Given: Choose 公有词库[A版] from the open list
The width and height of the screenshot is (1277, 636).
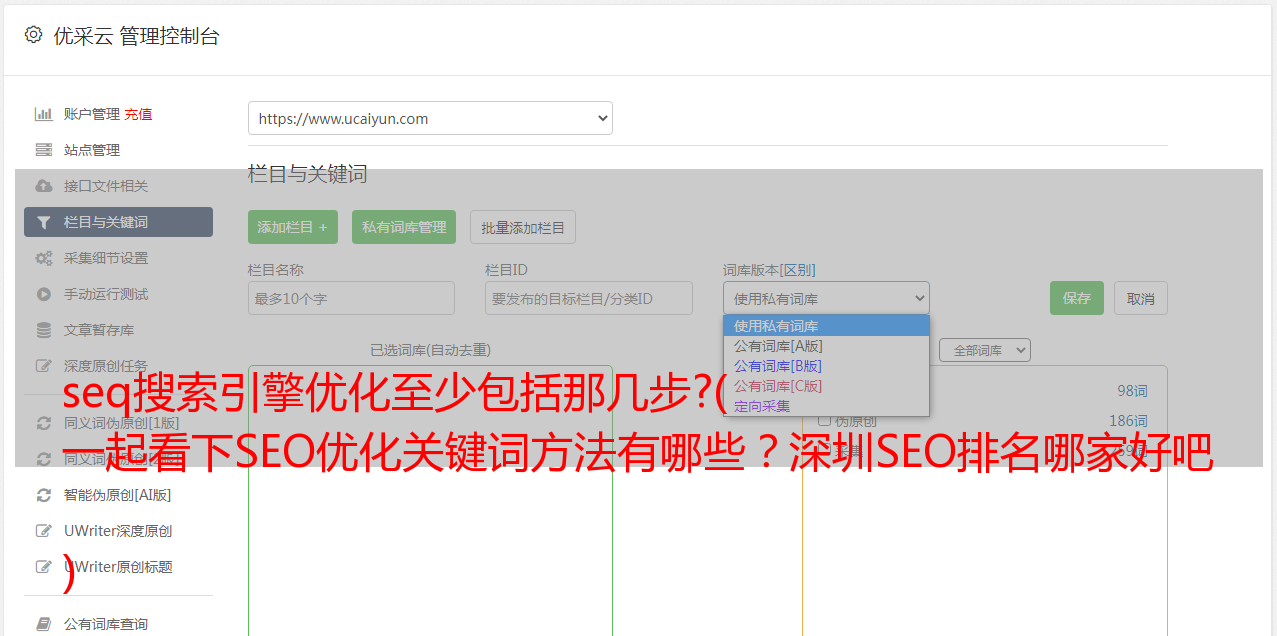Looking at the screenshot, I should click(826, 346).
